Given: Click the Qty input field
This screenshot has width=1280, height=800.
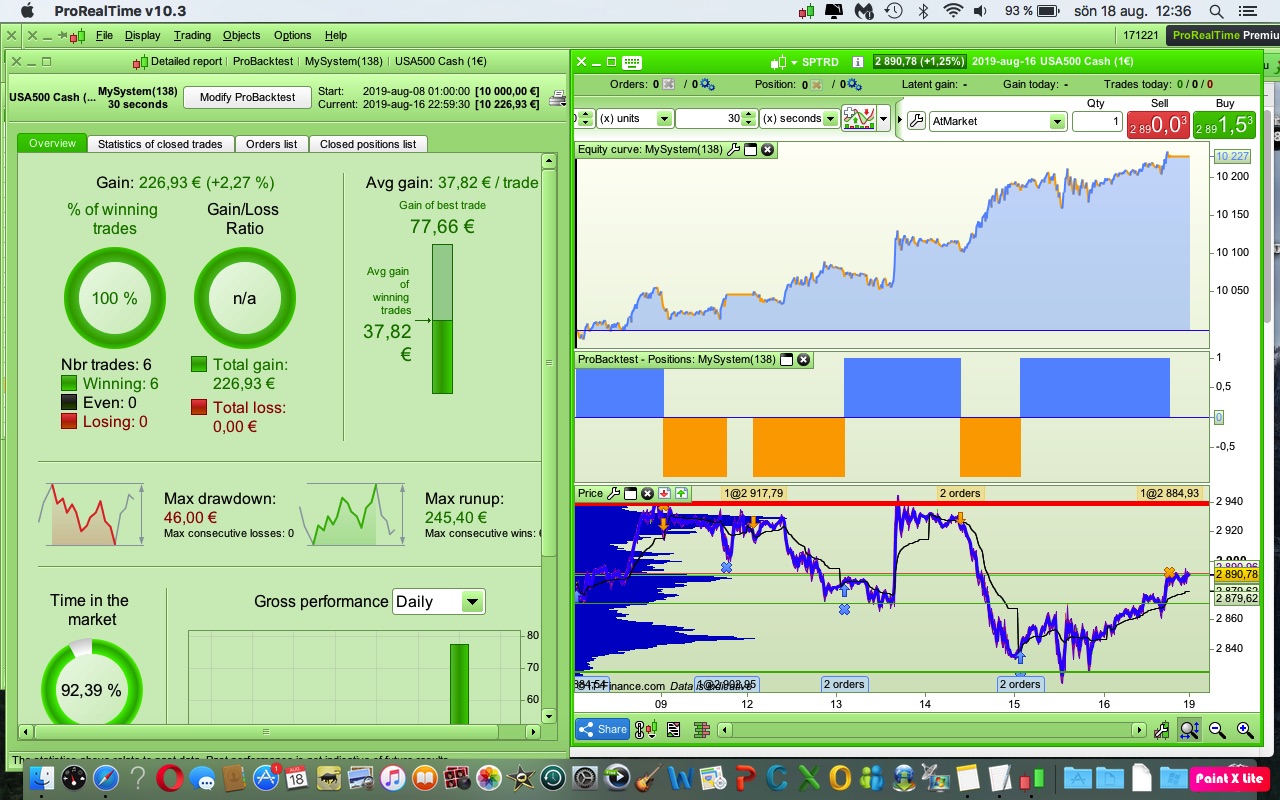Looking at the screenshot, I should point(1097,121).
